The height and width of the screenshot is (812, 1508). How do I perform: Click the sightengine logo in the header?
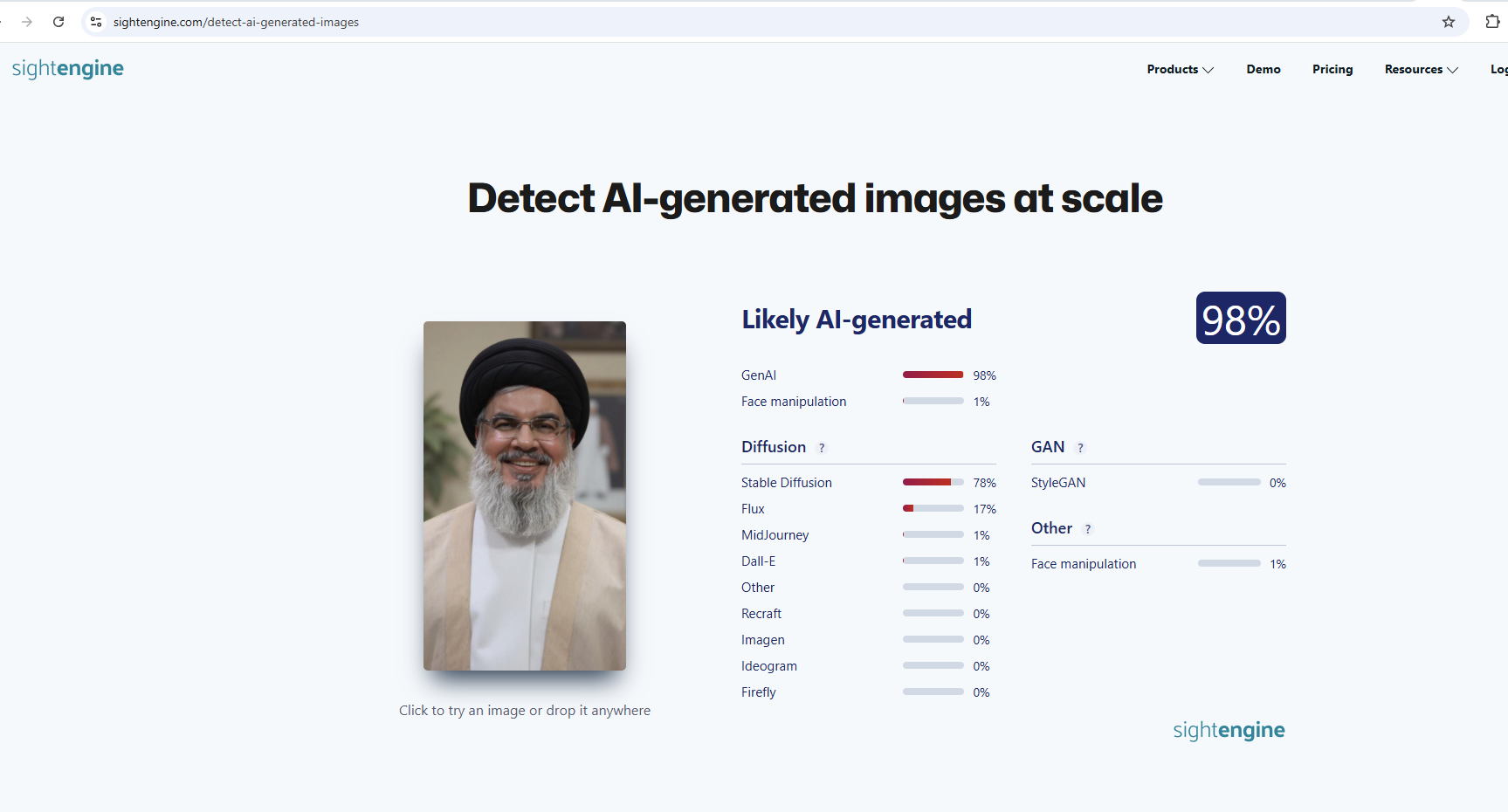click(68, 68)
